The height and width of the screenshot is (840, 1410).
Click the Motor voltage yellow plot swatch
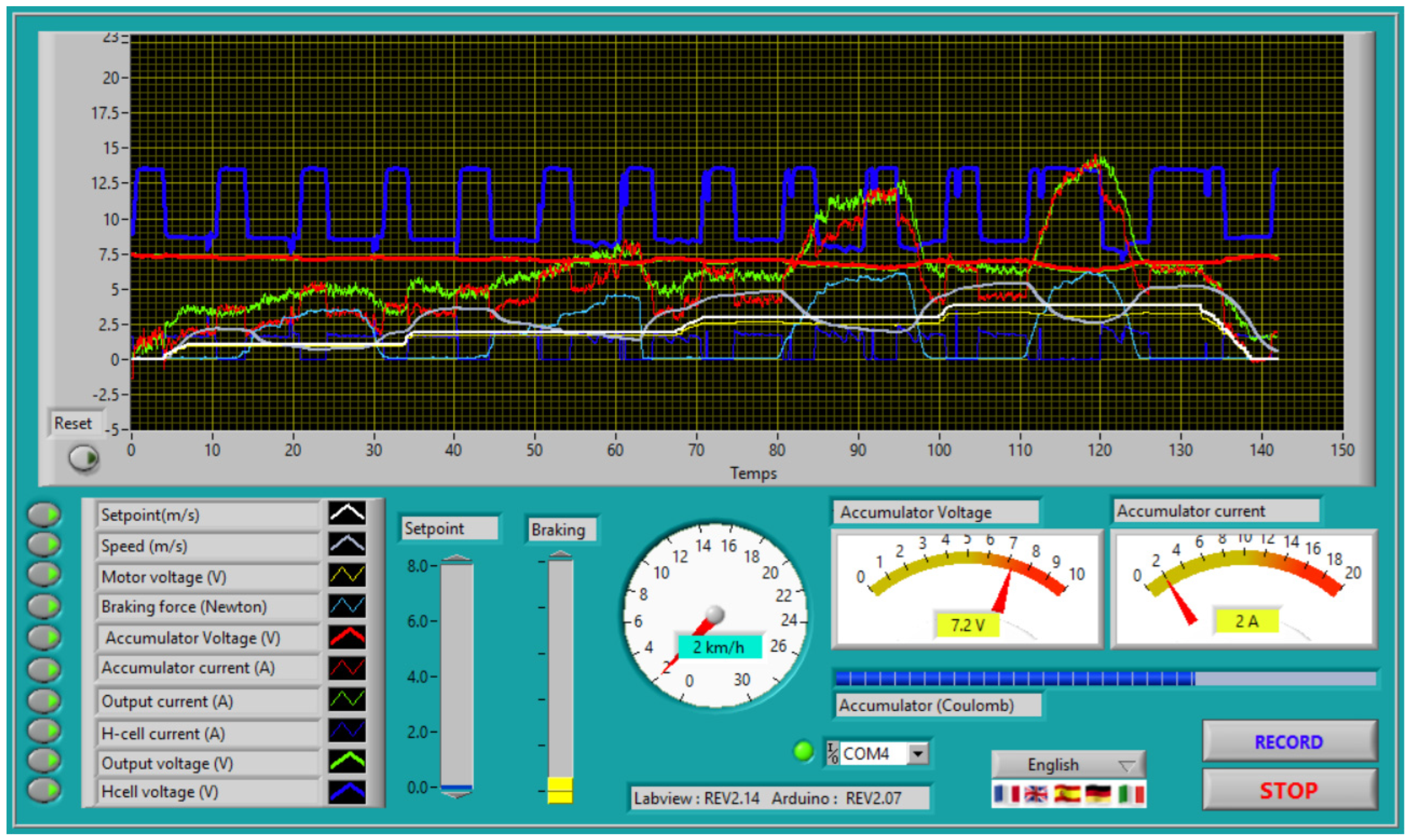point(347,576)
